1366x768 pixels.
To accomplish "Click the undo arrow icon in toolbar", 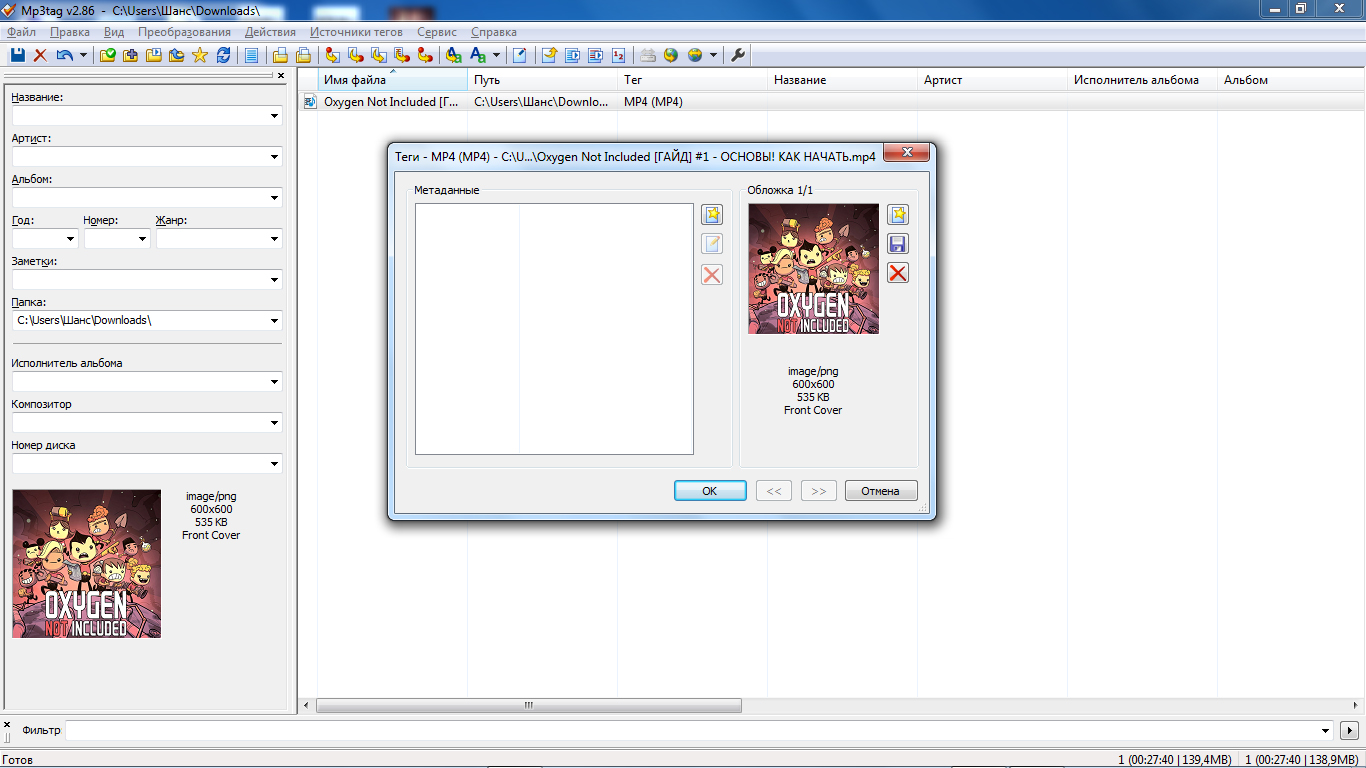I will click(x=64, y=55).
